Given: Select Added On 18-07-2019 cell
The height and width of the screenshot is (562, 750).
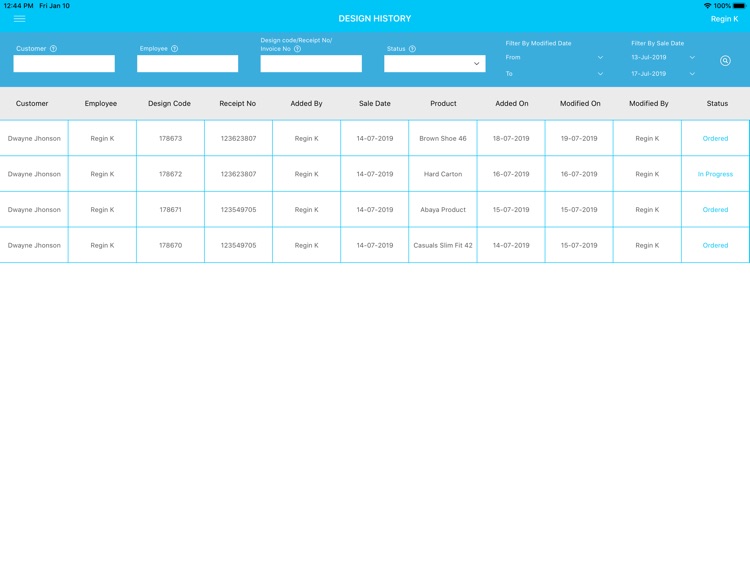Looking at the screenshot, I should 511,138.
